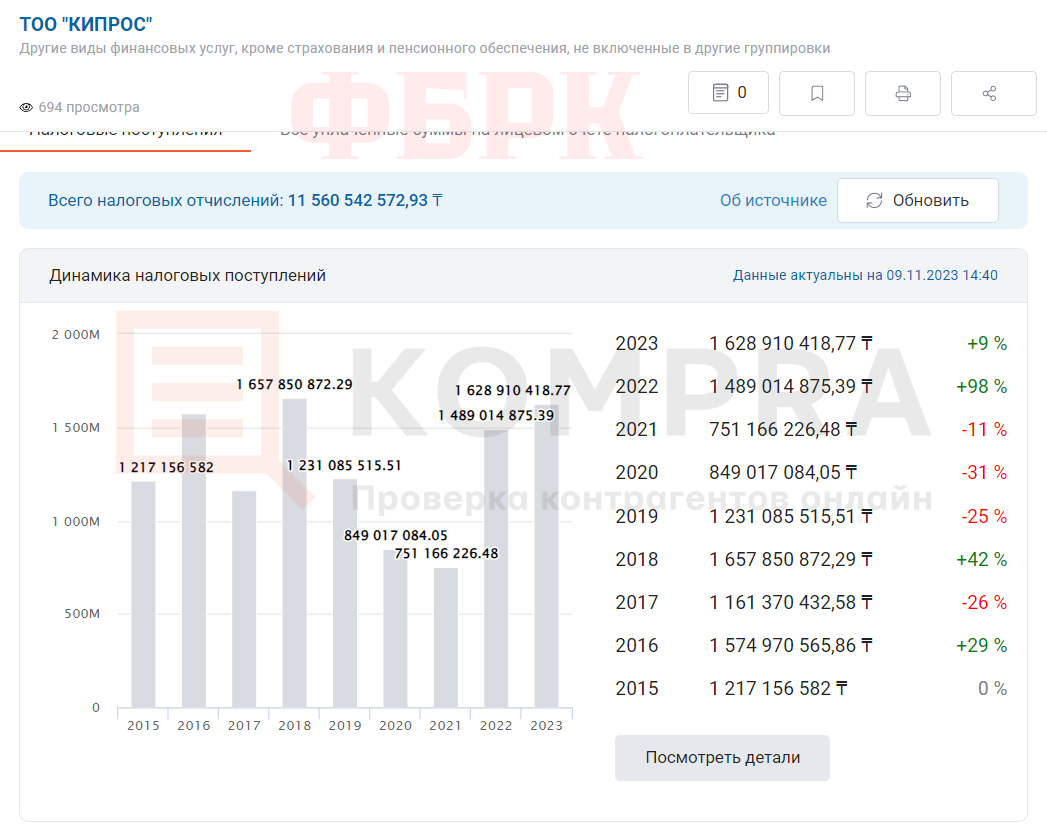This screenshot has width=1047, height=827.
Task: Print the company report
Action: coord(902,93)
